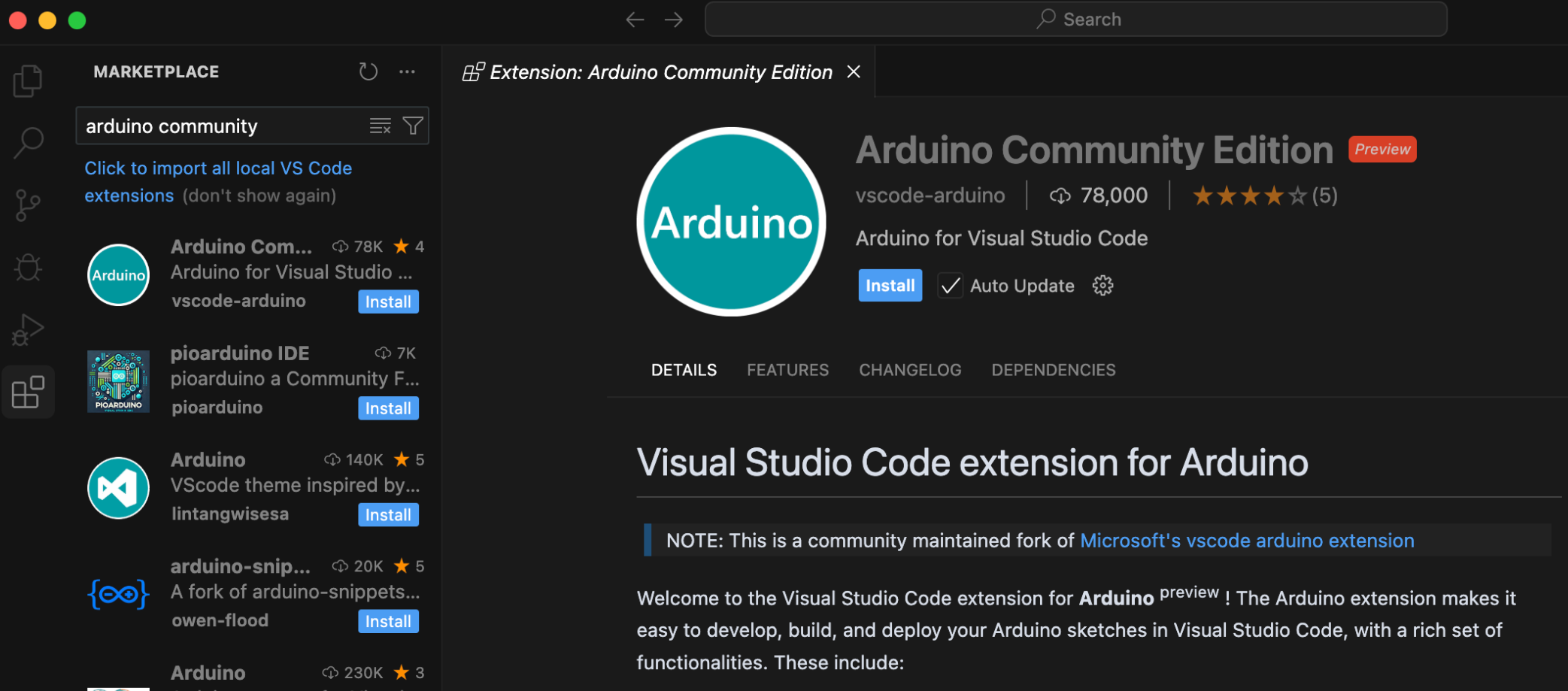The image size is (1568, 691).
Task: Dismiss import hint with don't show again
Action: pyautogui.click(x=259, y=195)
